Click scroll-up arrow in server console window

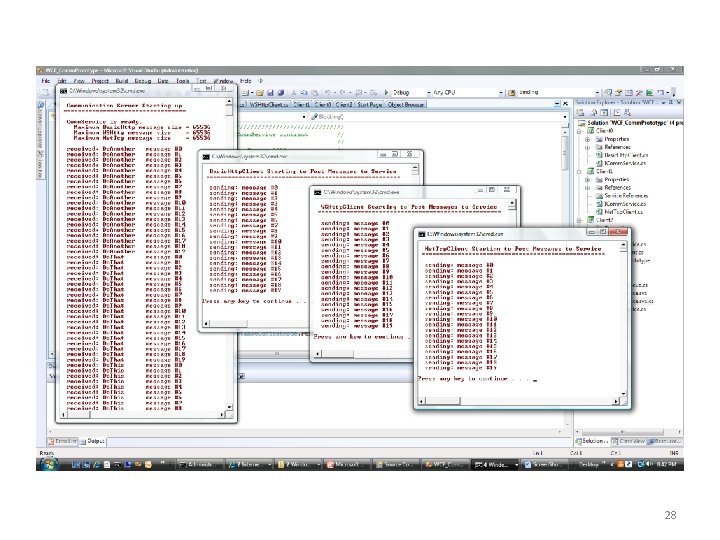tap(229, 101)
